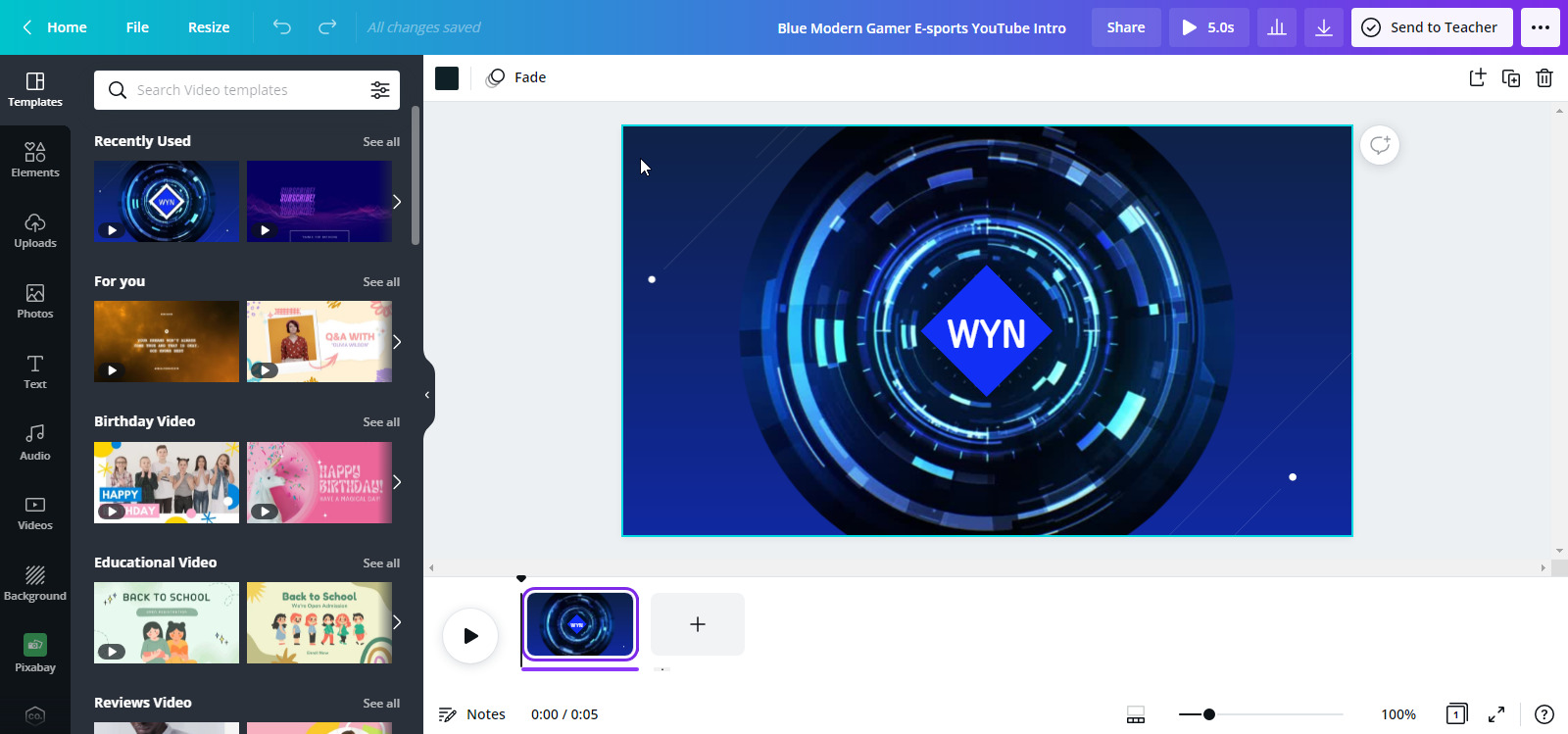1568x734 pixels.
Task: Collapse the side panel with arrow handle
Action: click(x=427, y=395)
